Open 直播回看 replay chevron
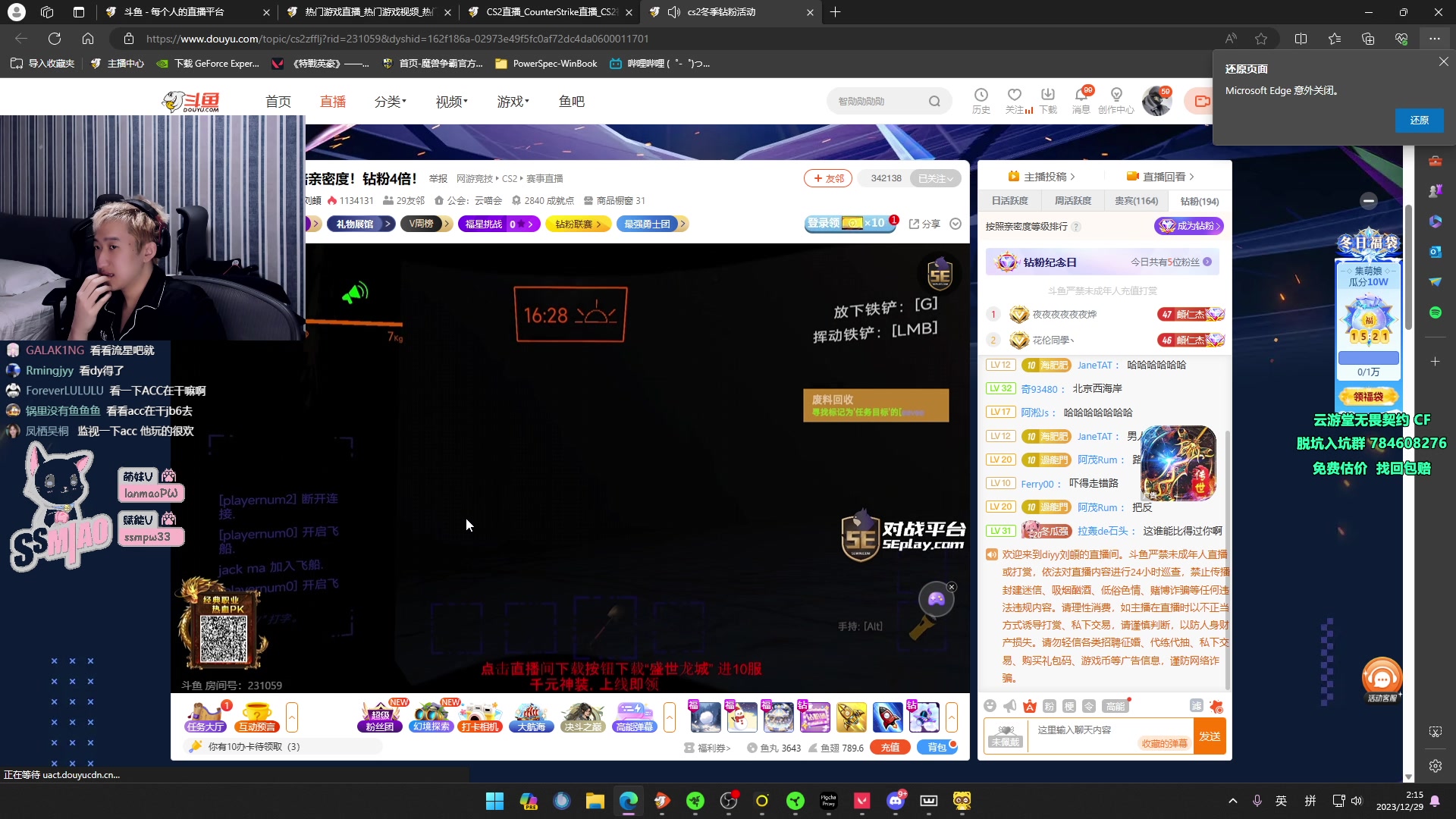This screenshot has width=1456, height=819. pos(1161,177)
